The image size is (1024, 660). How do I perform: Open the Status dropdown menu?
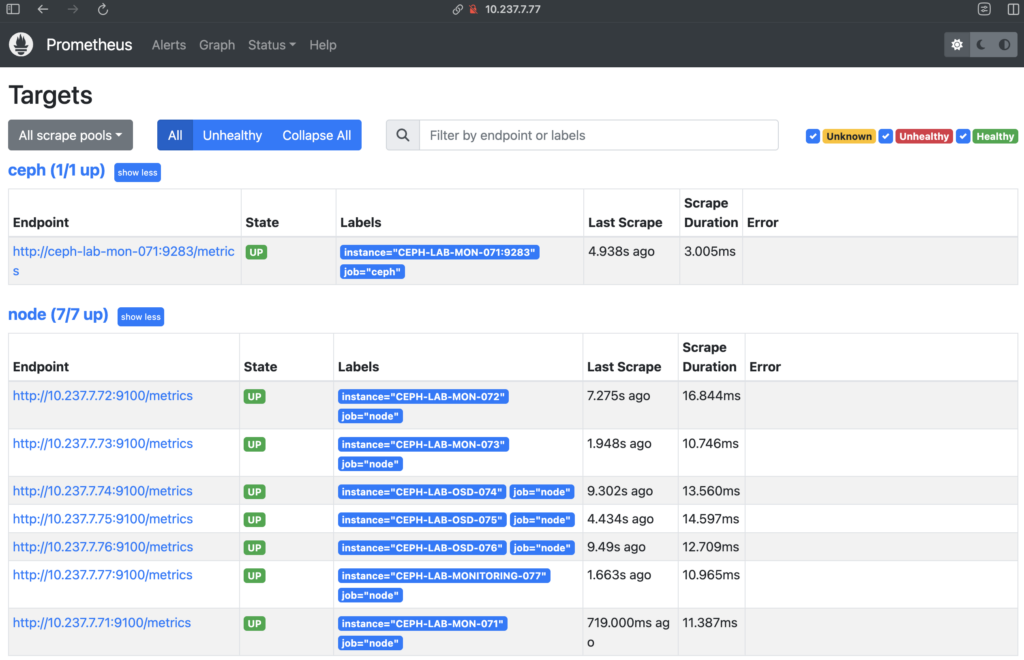[272, 45]
